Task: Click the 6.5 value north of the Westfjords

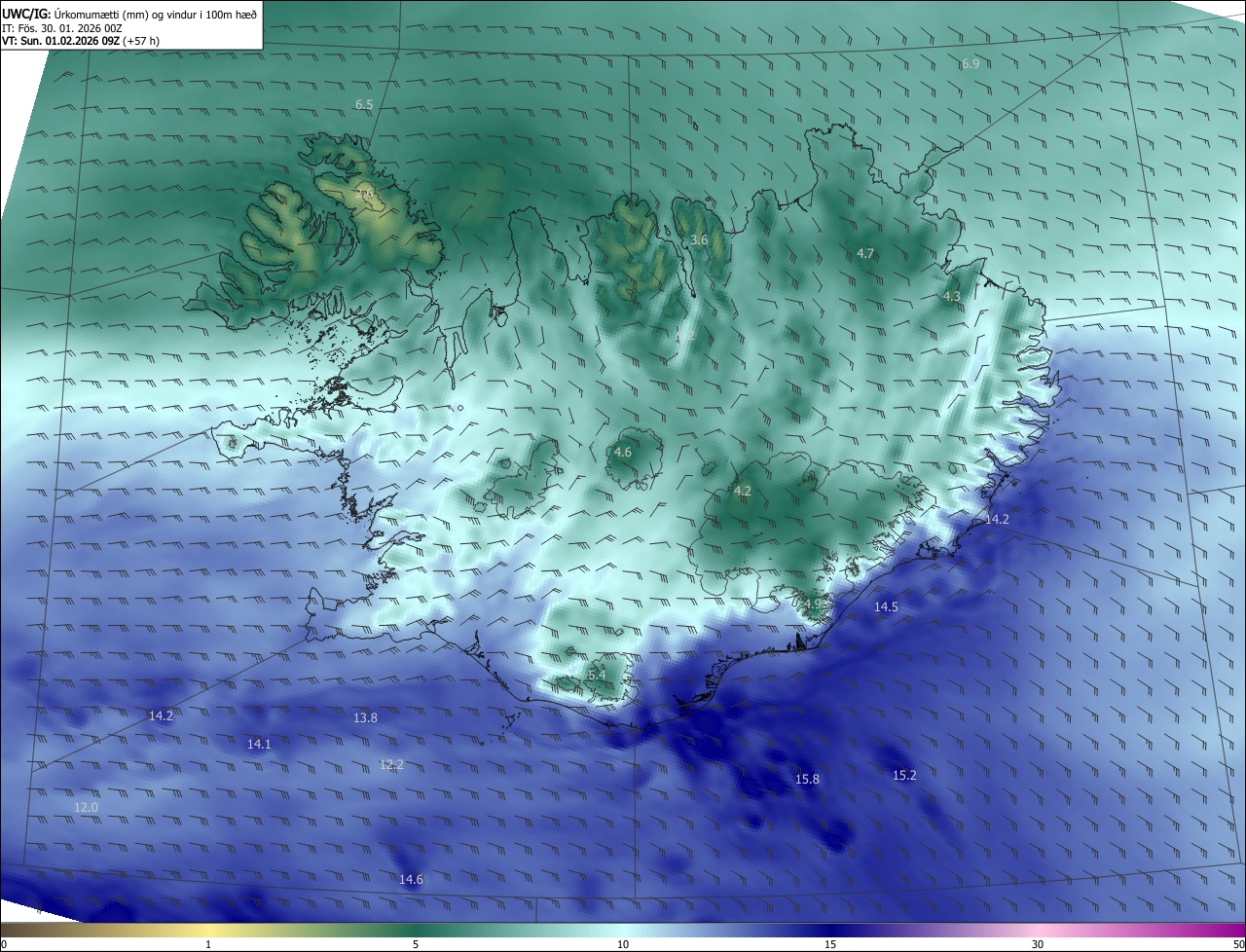Action: pyautogui.click(x=364, y=103)
